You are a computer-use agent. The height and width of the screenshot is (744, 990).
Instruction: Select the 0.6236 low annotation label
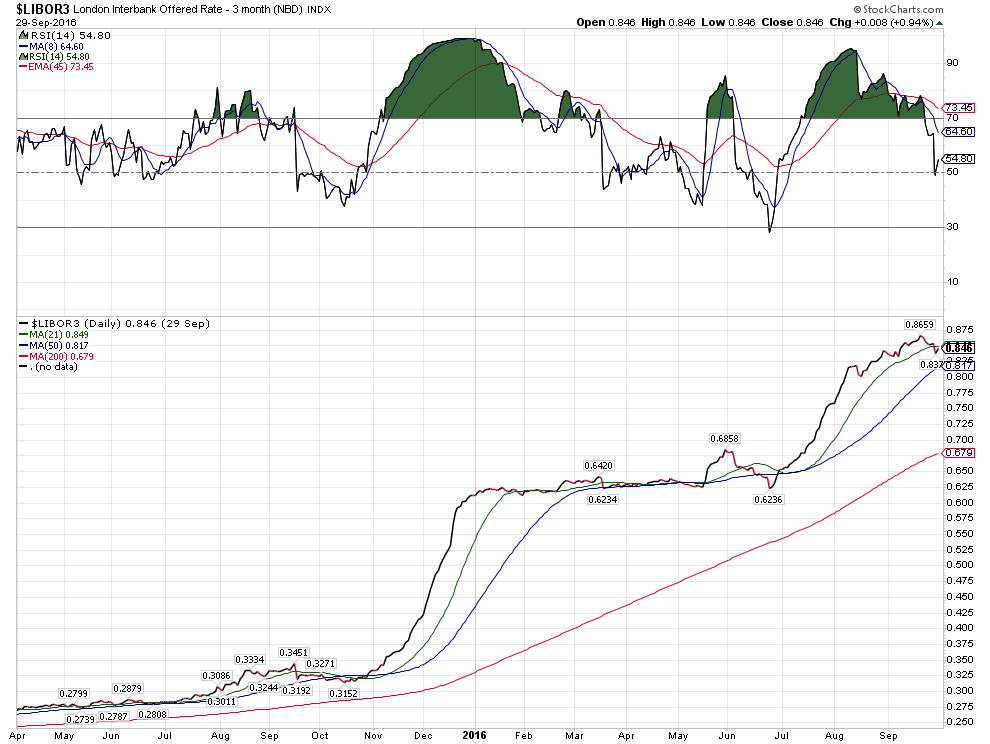coord(768,498)
